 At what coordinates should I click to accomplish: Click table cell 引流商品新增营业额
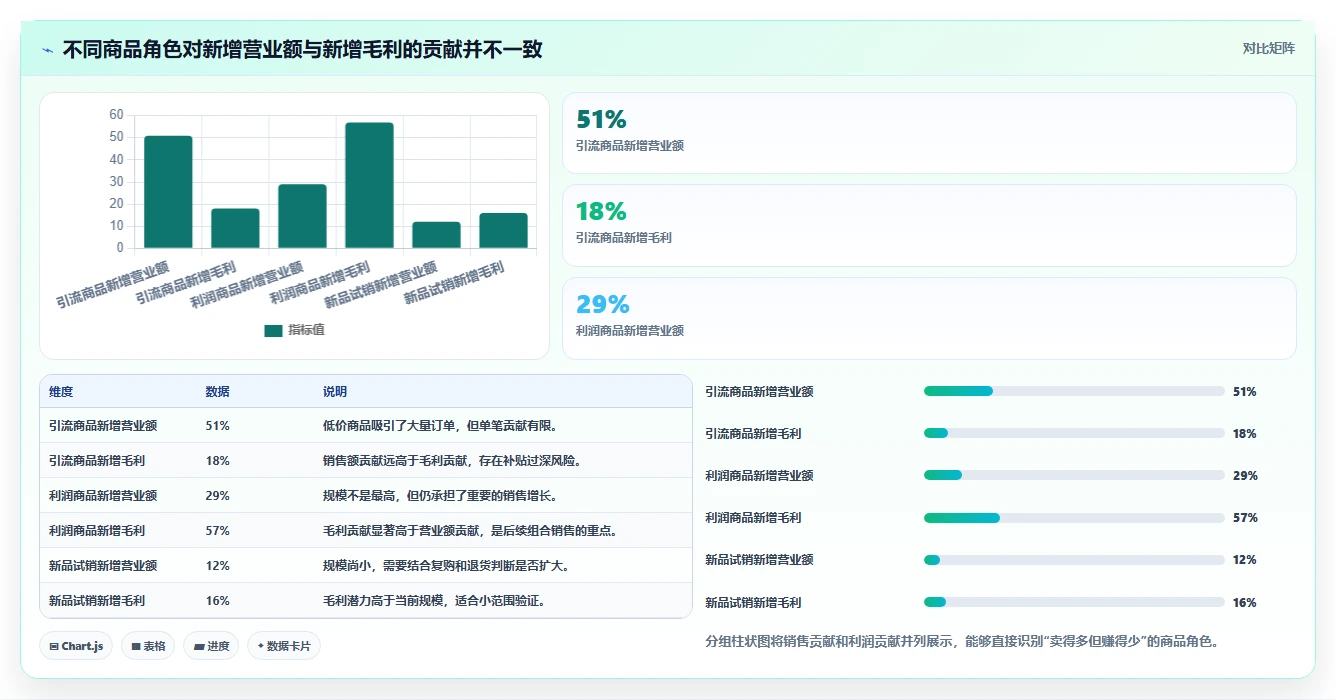[103, 426]
